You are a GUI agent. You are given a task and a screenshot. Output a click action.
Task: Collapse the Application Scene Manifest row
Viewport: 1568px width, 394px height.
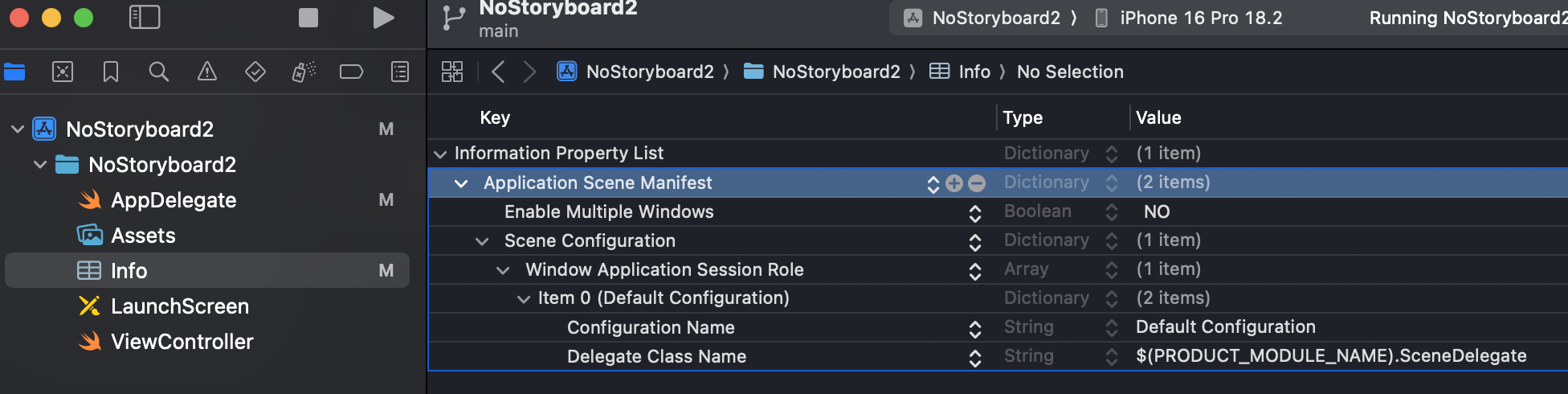[461, 183]
